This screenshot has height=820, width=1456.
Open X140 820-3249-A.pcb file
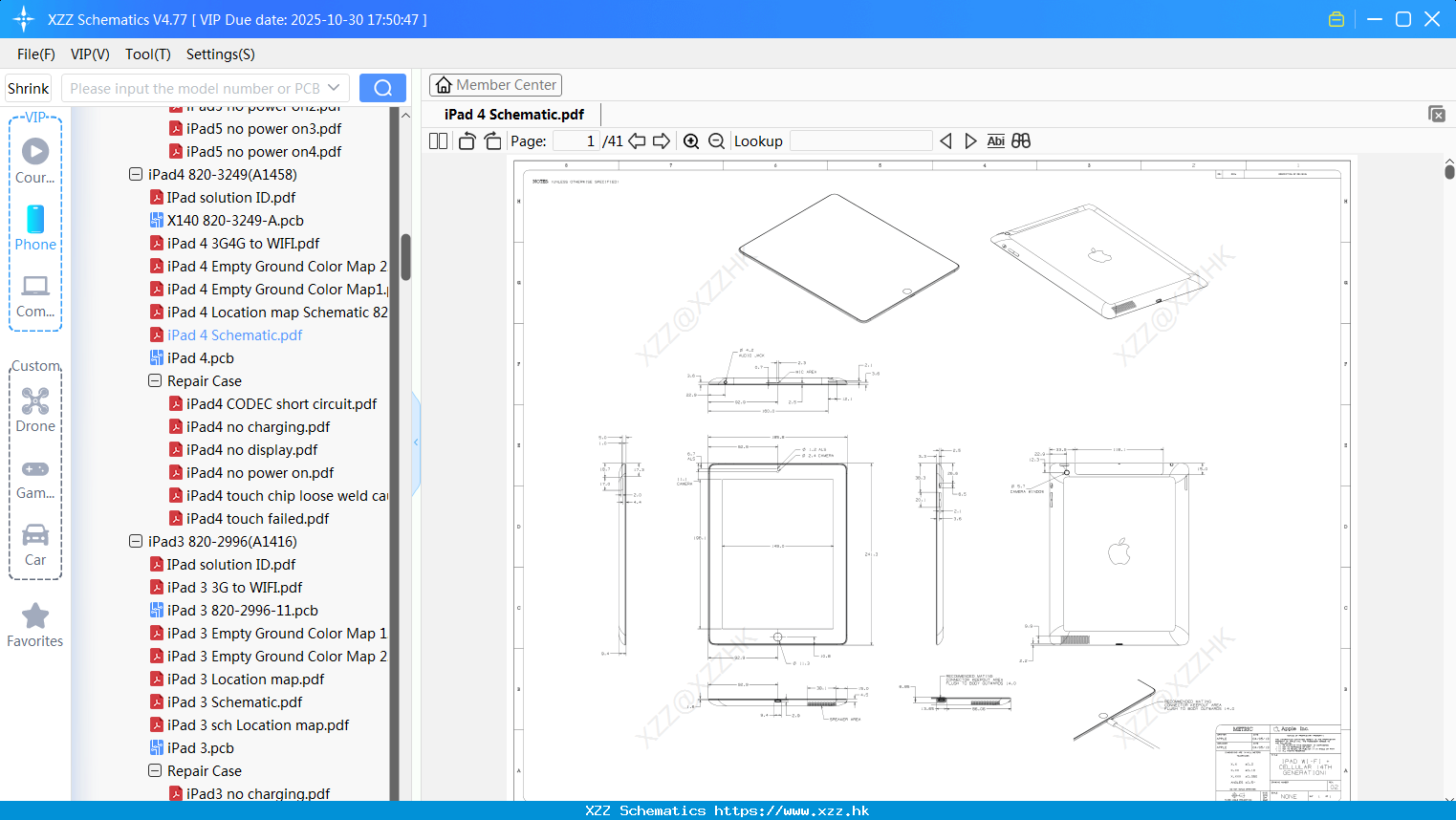click(x=235, y=221)
